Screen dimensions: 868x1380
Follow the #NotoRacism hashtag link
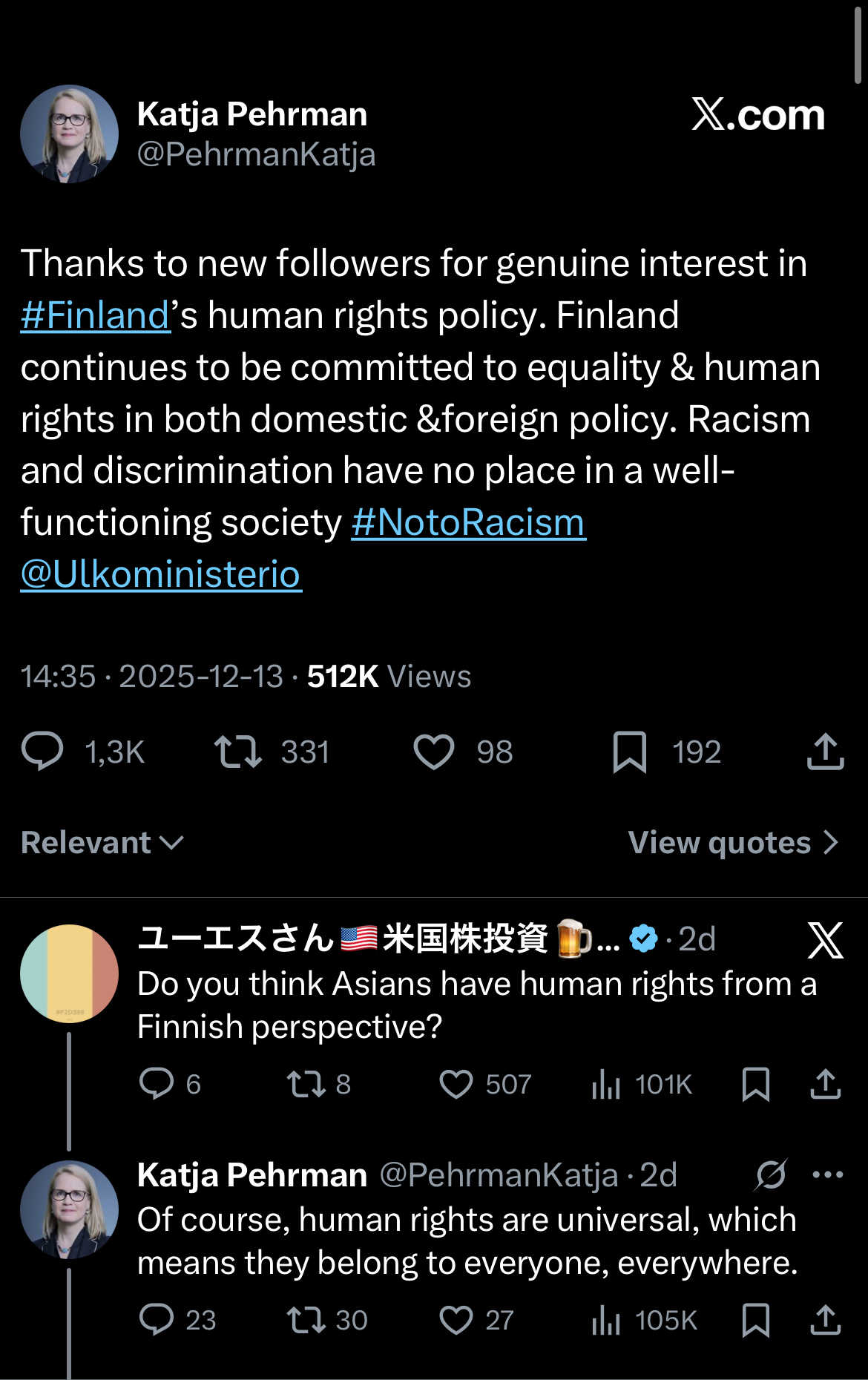pos(468,522)
